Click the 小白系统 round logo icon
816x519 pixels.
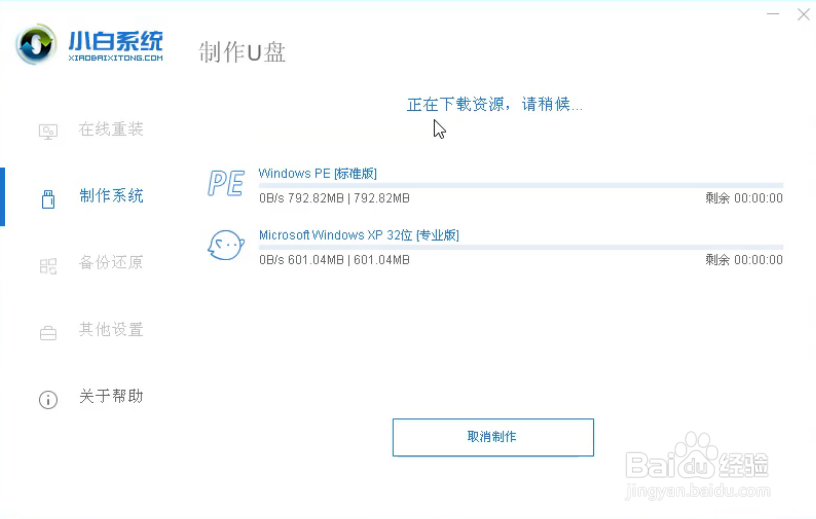36,44
